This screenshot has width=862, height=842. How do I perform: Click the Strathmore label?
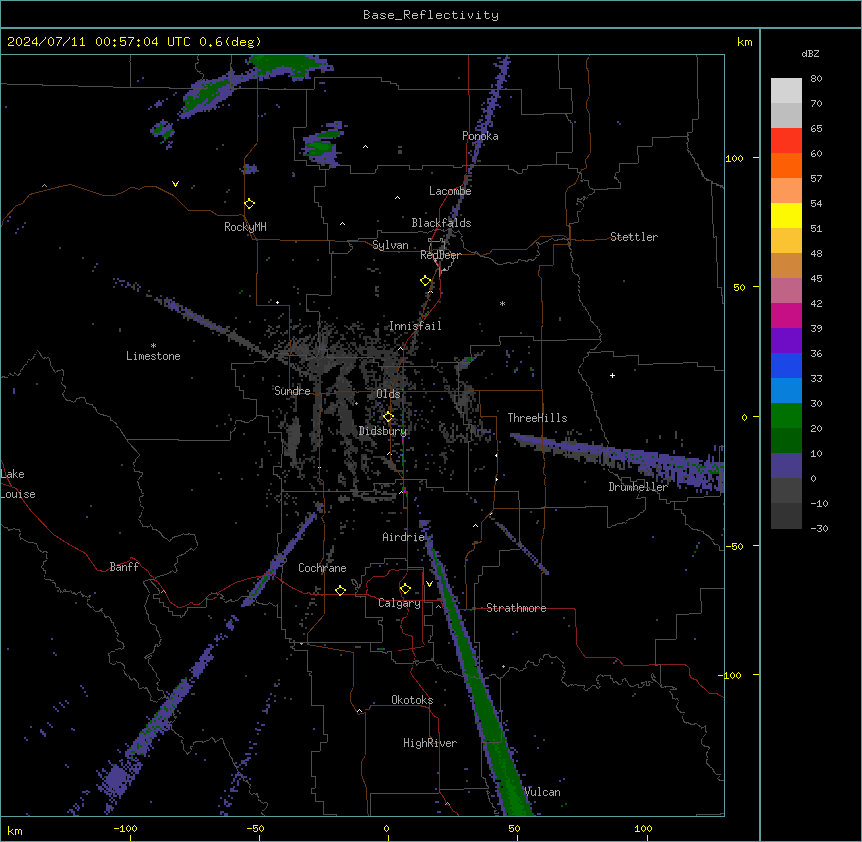516,608
